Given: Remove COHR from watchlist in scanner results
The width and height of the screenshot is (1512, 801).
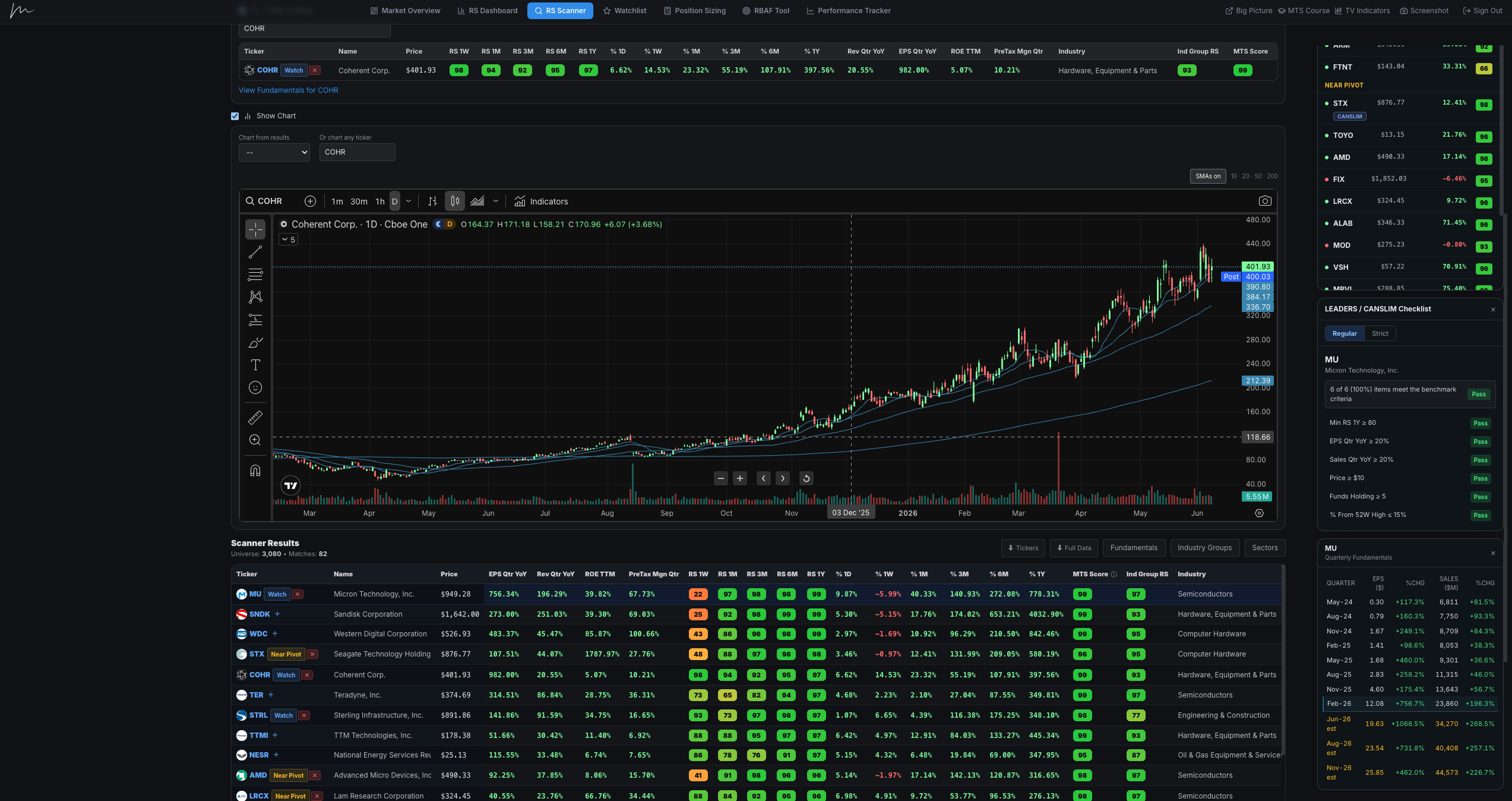Looking at the screenshot, I should click(x=307, y=675).
